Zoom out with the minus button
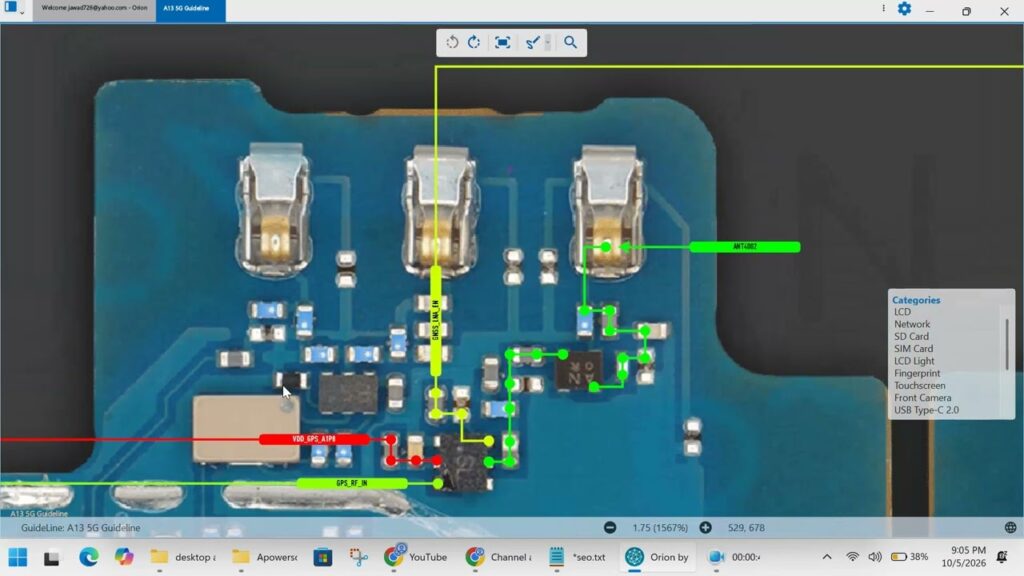1024x576 pixels. tap(610, 528)
